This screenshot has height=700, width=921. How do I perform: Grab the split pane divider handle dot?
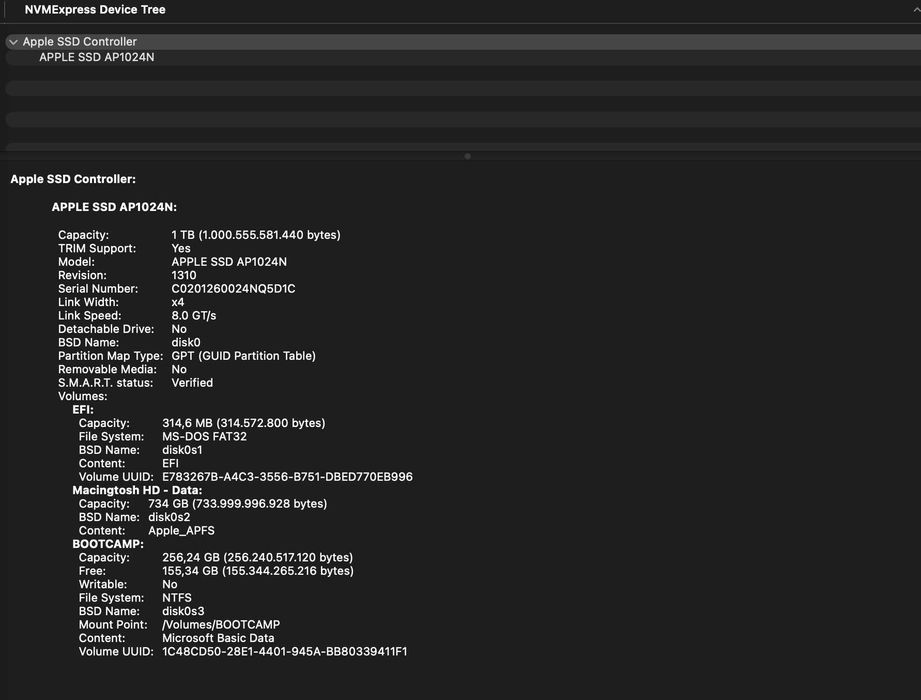click(468, 156)
